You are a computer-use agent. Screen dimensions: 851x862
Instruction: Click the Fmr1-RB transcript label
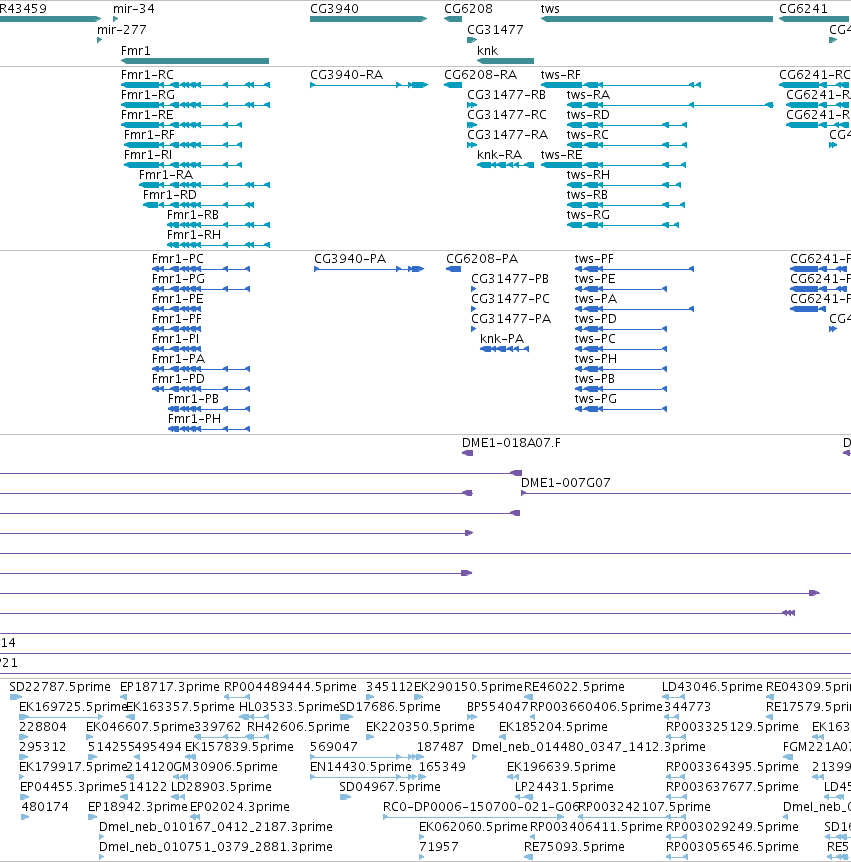pyautogui.click(x=193, y=215)
